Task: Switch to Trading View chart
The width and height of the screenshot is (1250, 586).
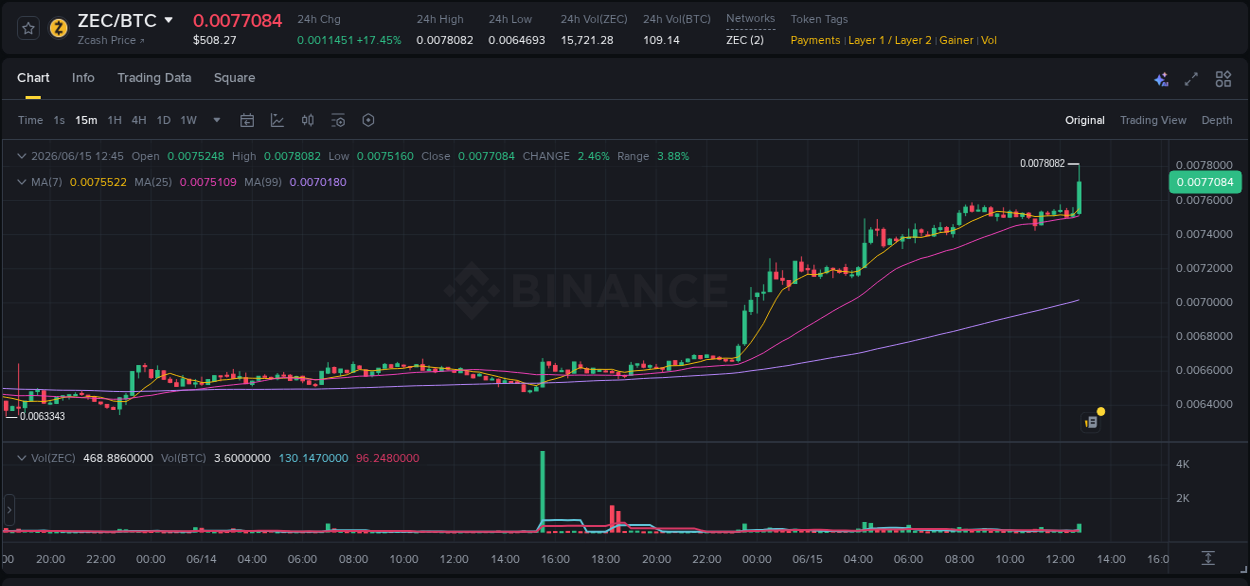Action: (1153, 120)
